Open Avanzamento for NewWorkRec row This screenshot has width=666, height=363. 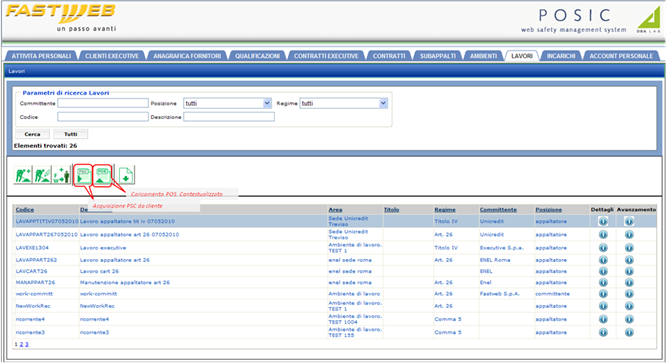(x=629, y=306)
